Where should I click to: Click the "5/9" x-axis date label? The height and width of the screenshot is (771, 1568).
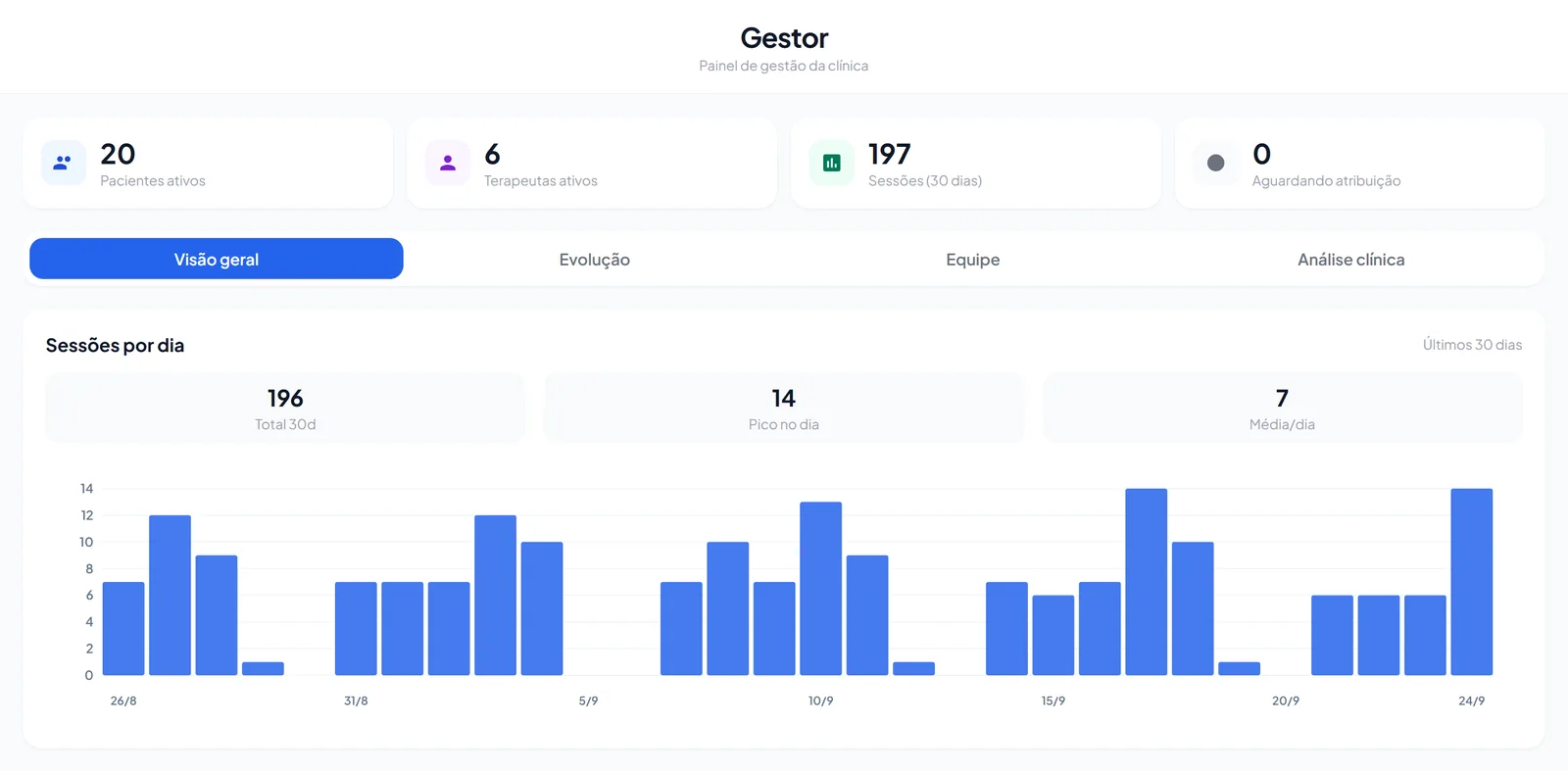588,701
